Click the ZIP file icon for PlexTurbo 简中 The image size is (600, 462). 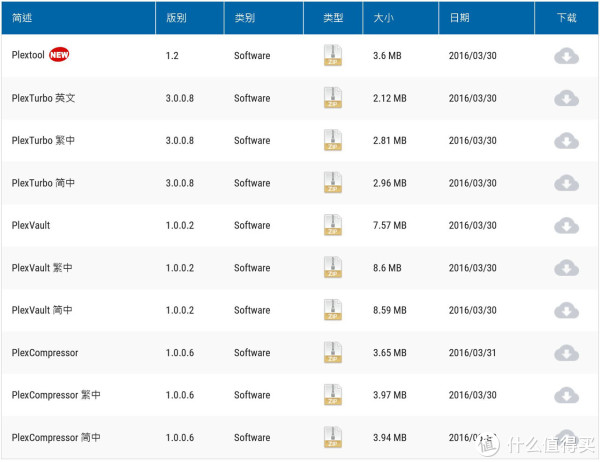[x=333, y=183]
